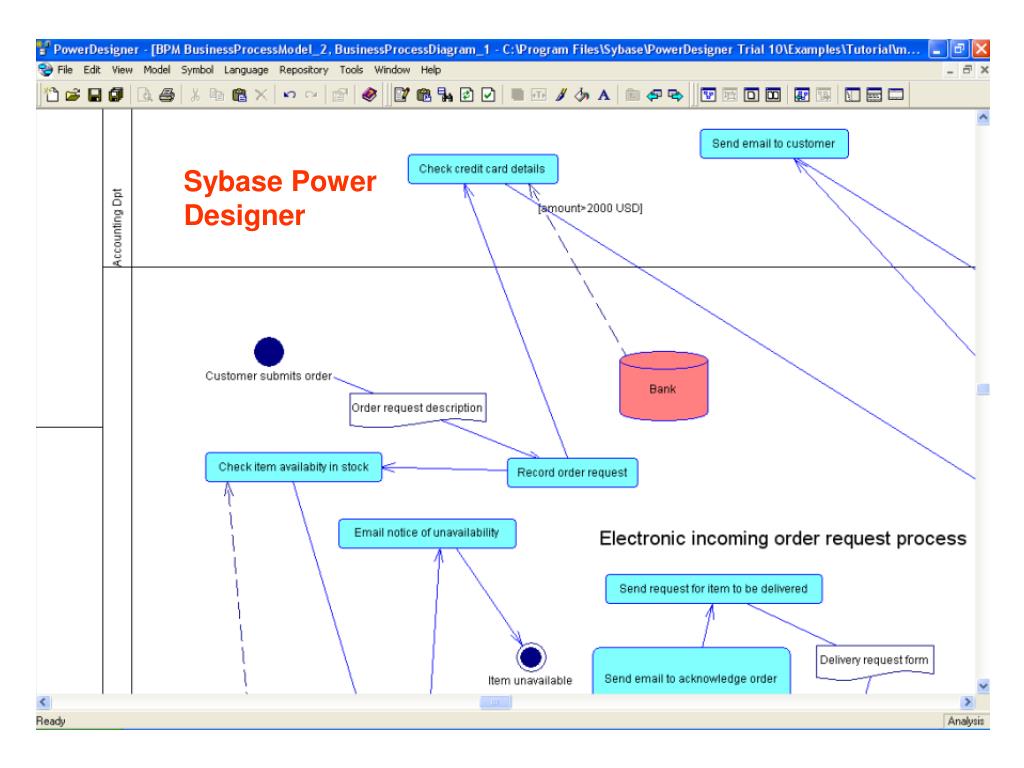Click the notepad with pencil toolbar icon

(x=401, y=95)
